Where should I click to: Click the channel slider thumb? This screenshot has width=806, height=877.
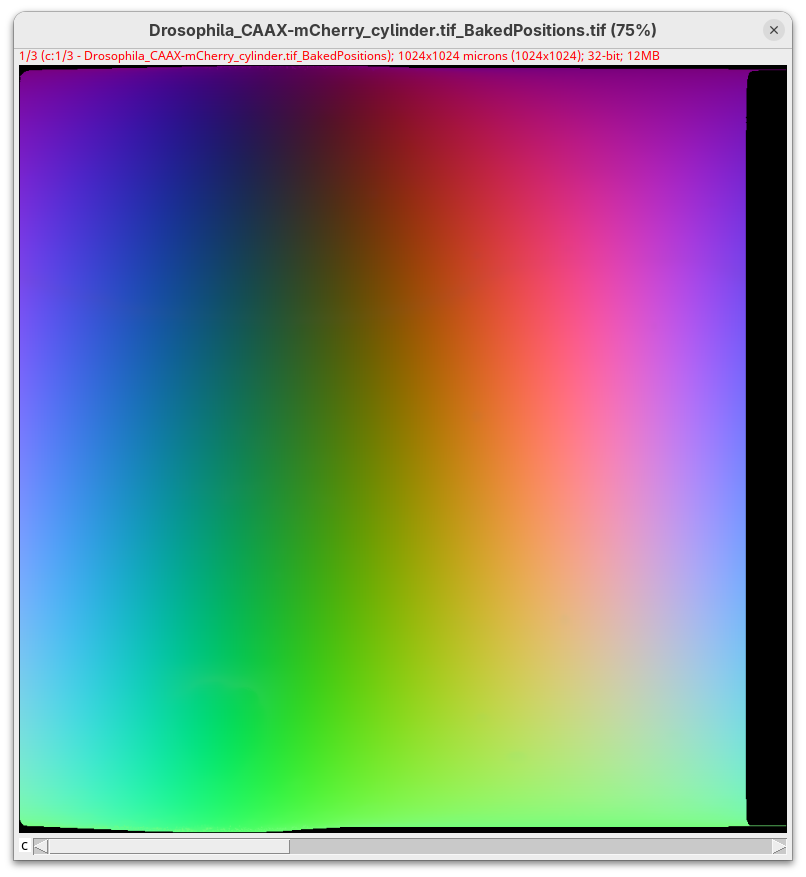168,847
